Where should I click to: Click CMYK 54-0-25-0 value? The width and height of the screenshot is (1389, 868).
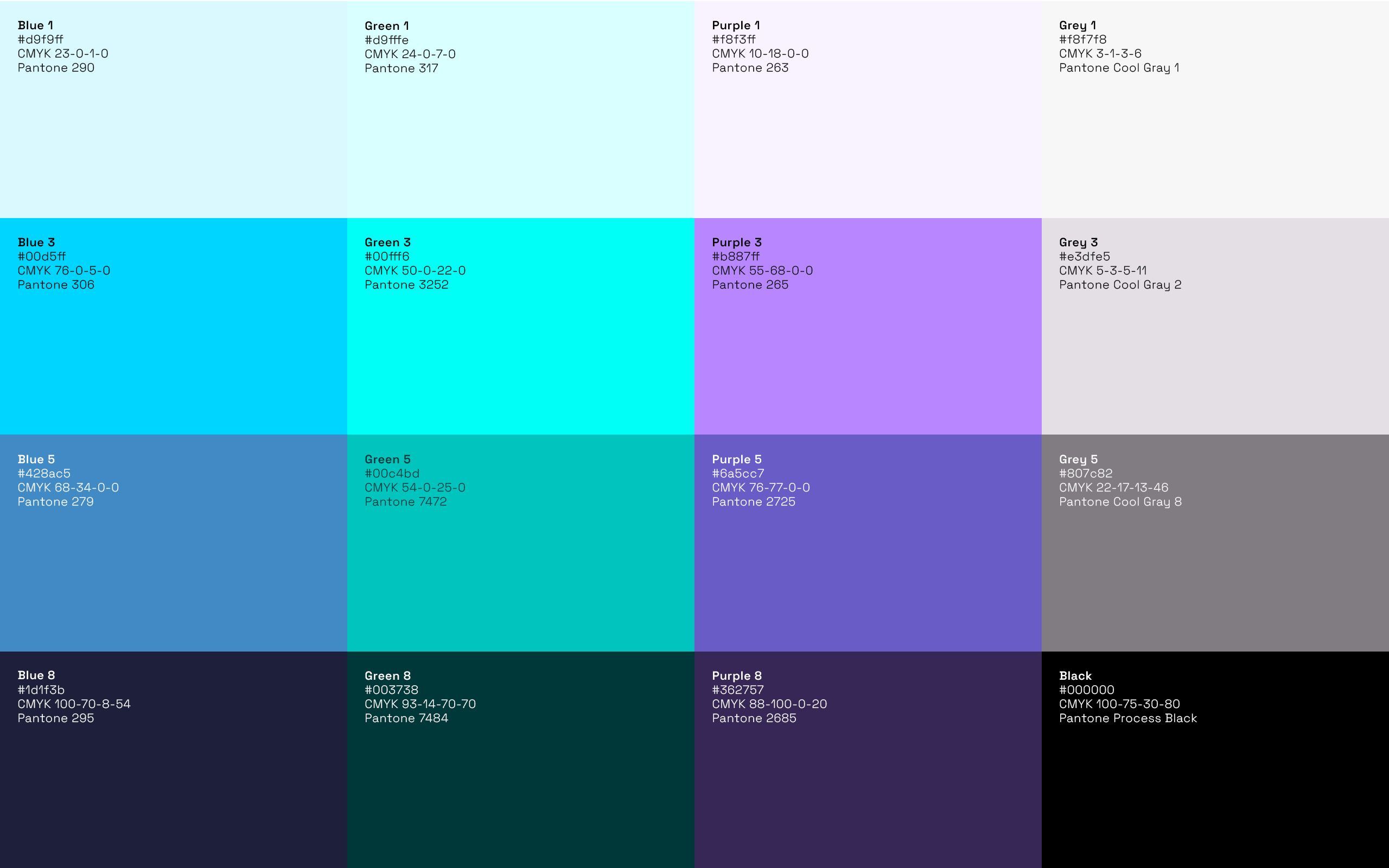coord(415,487)
